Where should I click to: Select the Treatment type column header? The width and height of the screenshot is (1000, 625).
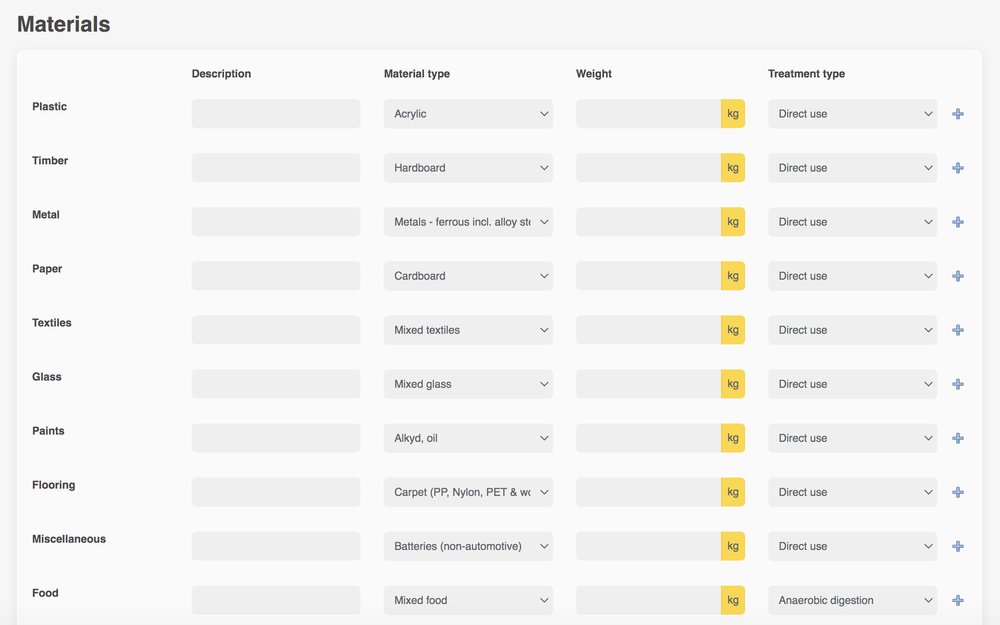coord(806,74)
